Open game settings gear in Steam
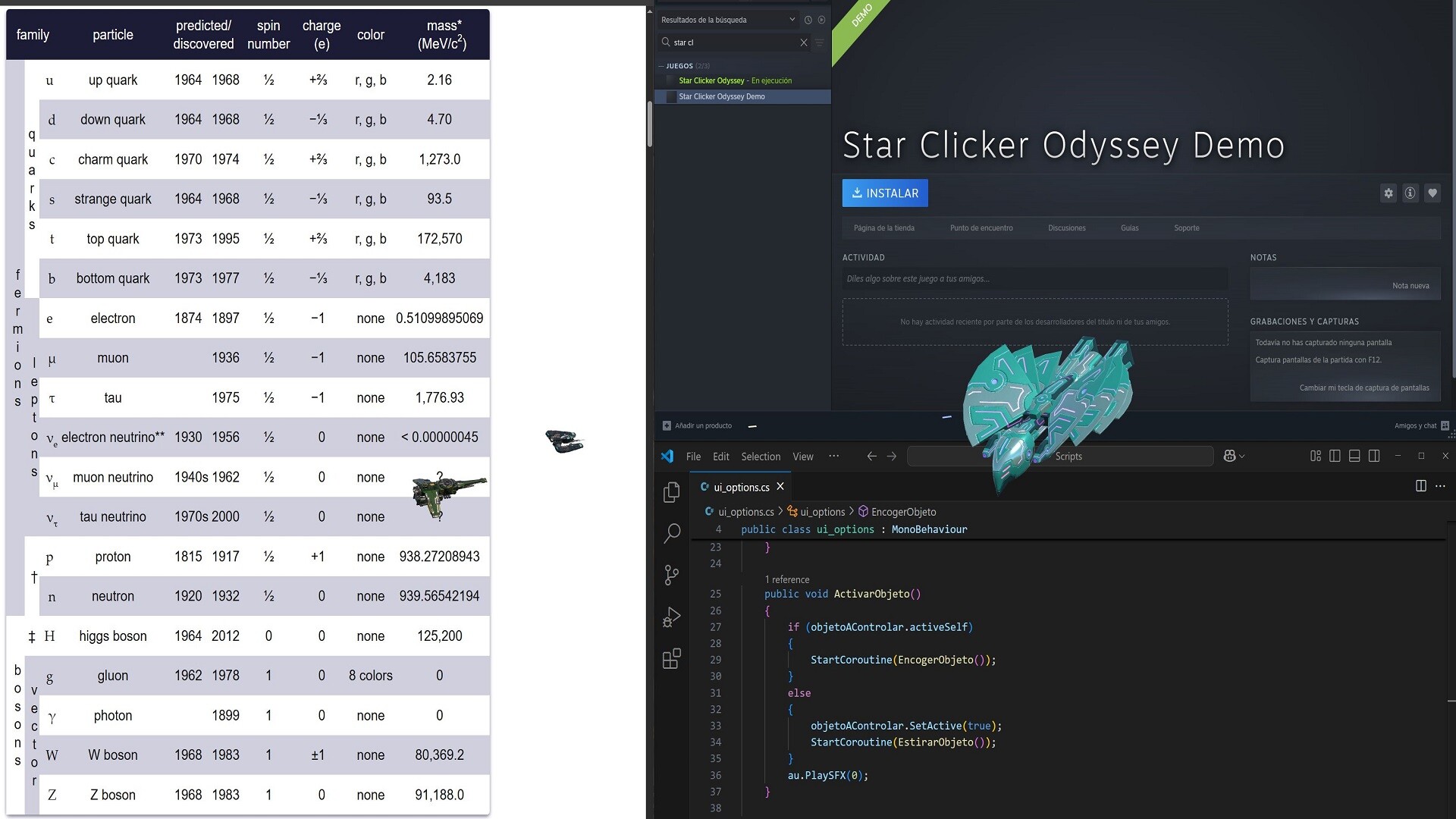Image resolution: width=1456 pixels, height=819 pixels. tap(1388, 193)
